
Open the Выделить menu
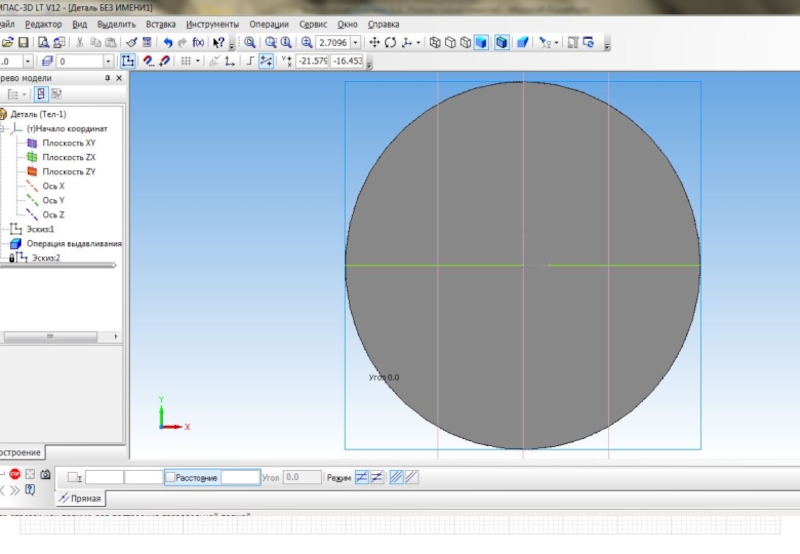point(116,24)
